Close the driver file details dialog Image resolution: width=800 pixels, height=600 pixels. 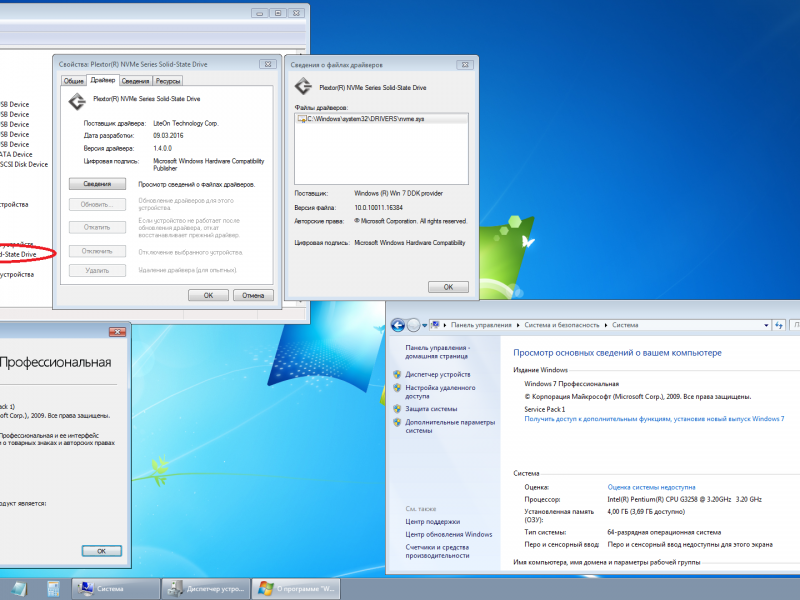click(x=465, y=65)
